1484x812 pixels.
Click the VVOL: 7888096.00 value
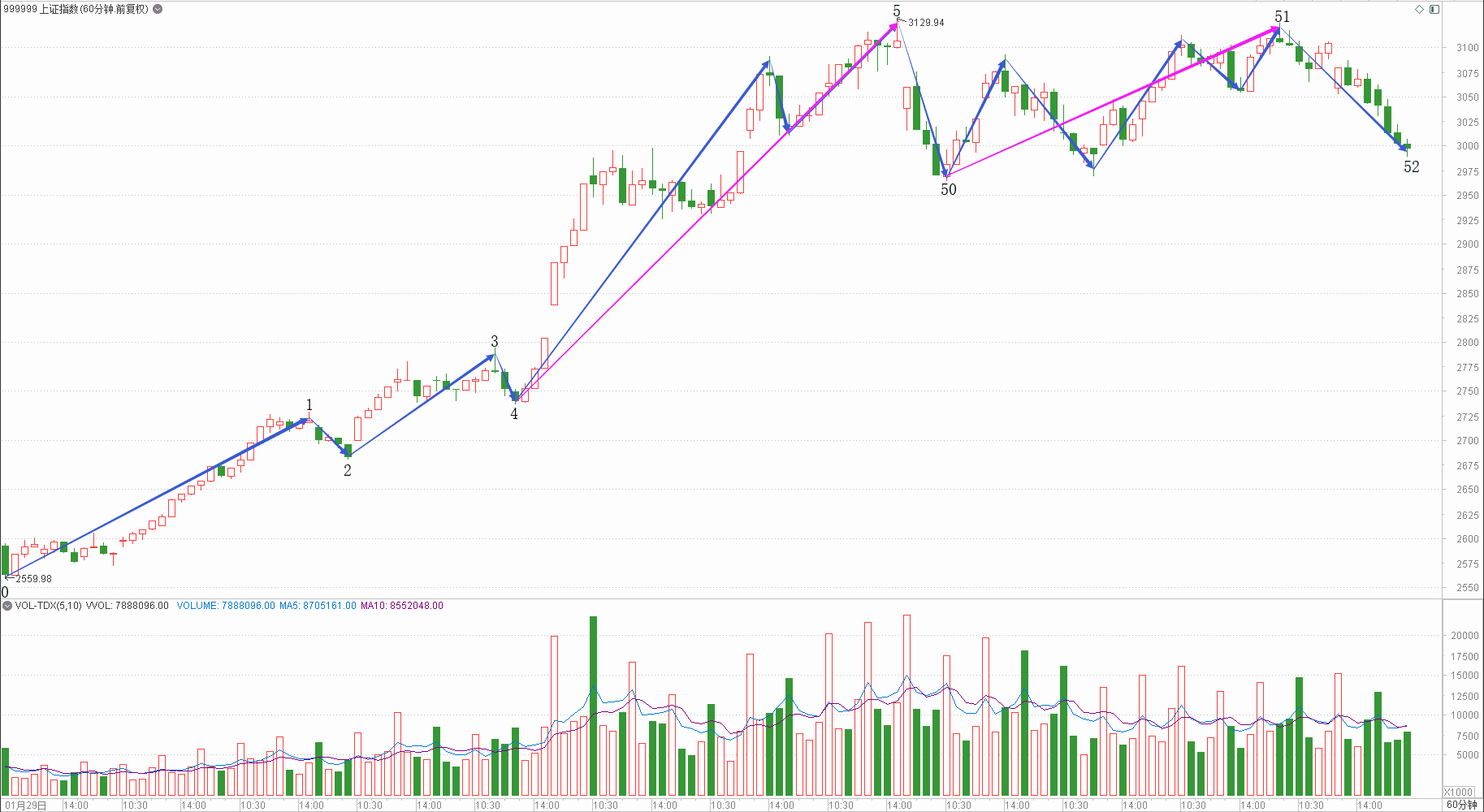[127, 606]
